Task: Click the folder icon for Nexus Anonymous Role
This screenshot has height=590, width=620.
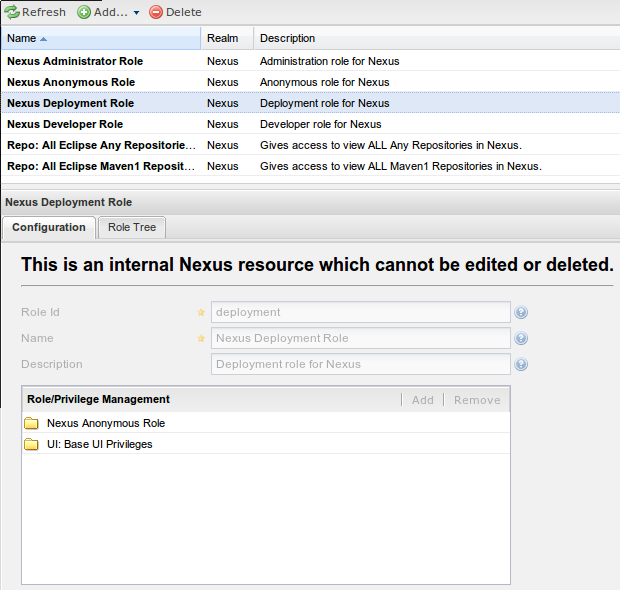Action: tap(31, 423)
